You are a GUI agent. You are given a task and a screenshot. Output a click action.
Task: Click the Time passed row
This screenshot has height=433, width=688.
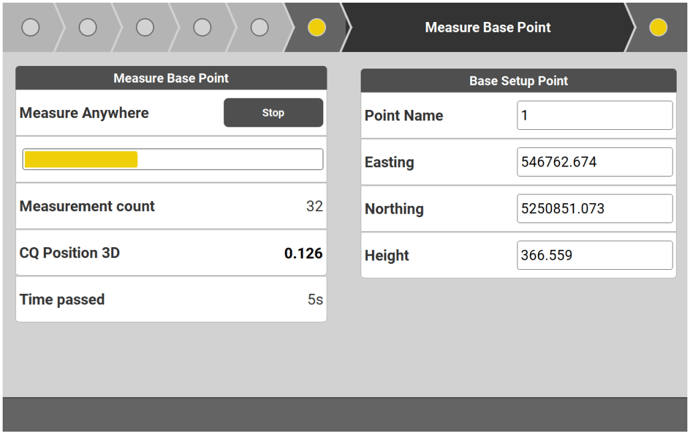coord(171,299)
